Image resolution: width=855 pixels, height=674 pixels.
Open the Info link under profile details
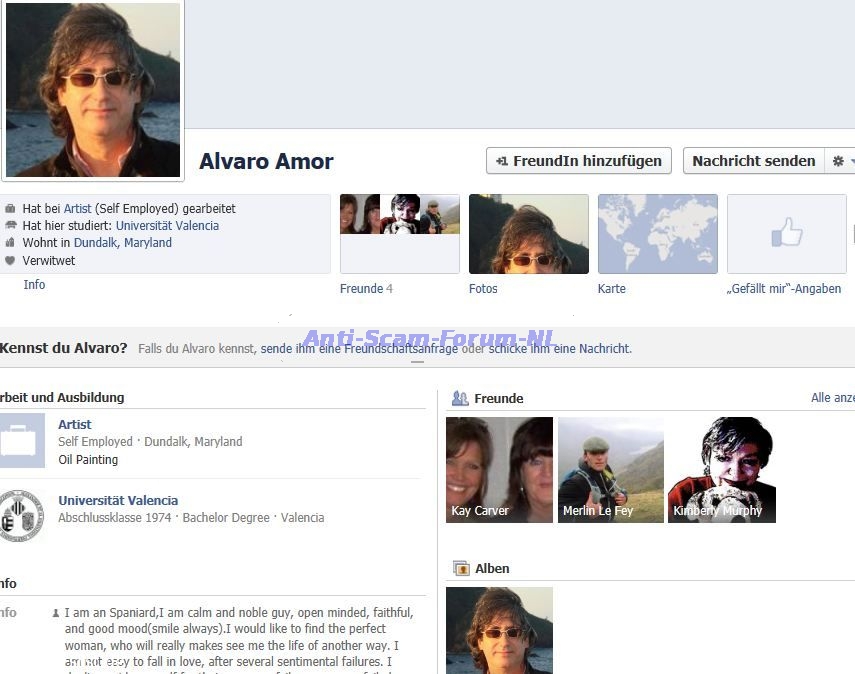point(34,285)
